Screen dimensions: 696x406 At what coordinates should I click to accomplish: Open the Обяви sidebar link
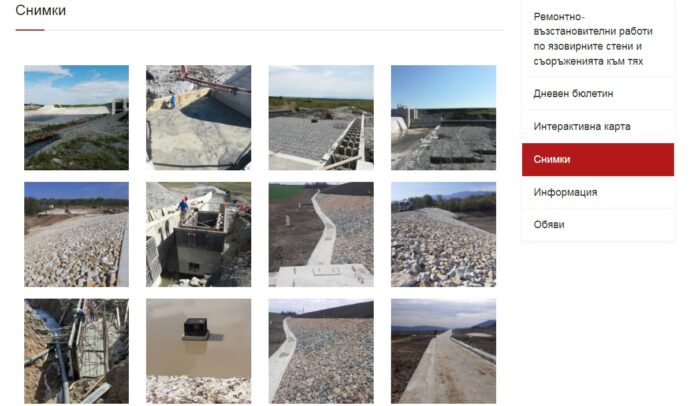click(x=597, y=225)
